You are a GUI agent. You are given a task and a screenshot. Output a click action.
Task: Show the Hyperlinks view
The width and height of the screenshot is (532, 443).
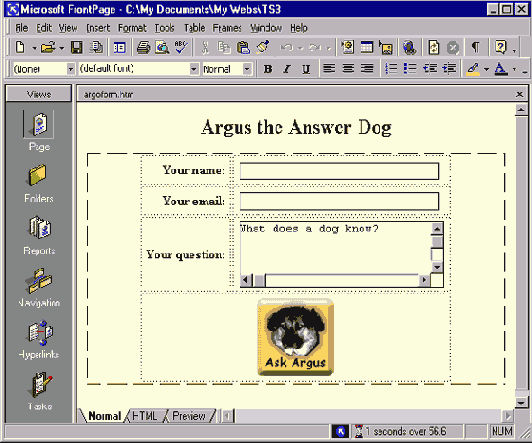(x=39, y=339)
